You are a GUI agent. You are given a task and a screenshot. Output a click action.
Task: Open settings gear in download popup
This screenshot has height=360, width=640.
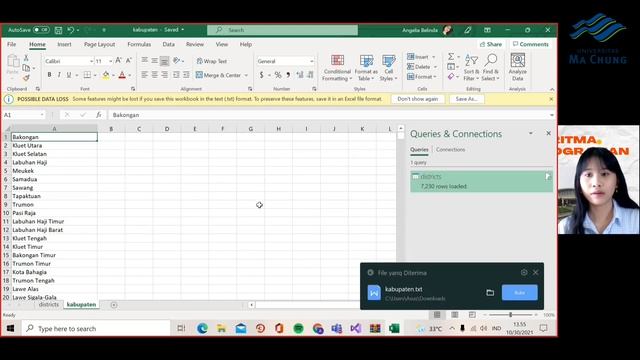[524, 272]
